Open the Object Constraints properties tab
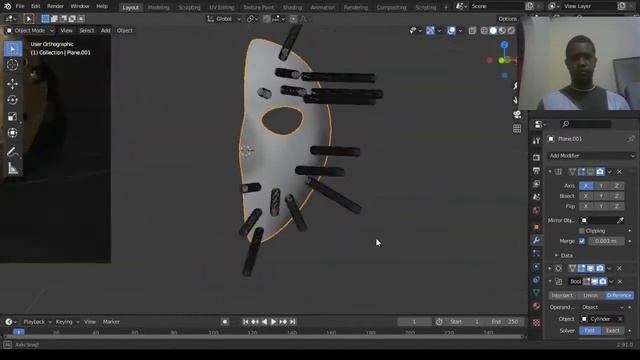640x360 pixels. pyautogui.click(x=536, y=280)
